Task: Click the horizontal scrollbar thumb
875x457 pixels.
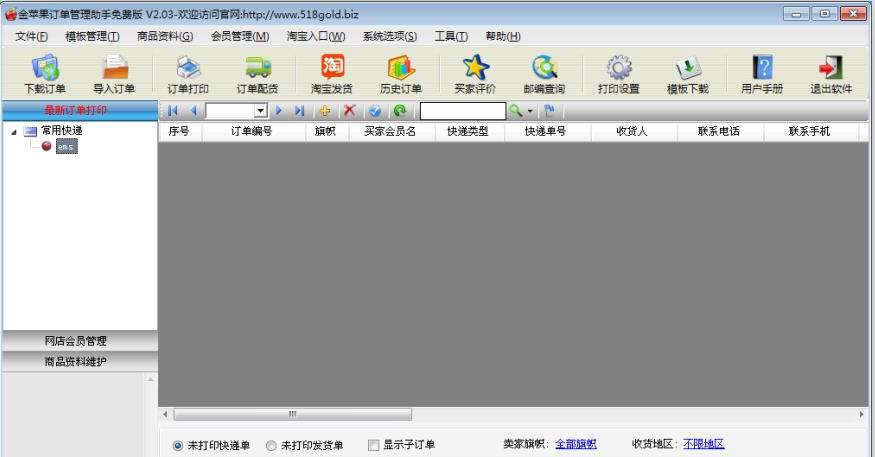Action: coord(292,414)
